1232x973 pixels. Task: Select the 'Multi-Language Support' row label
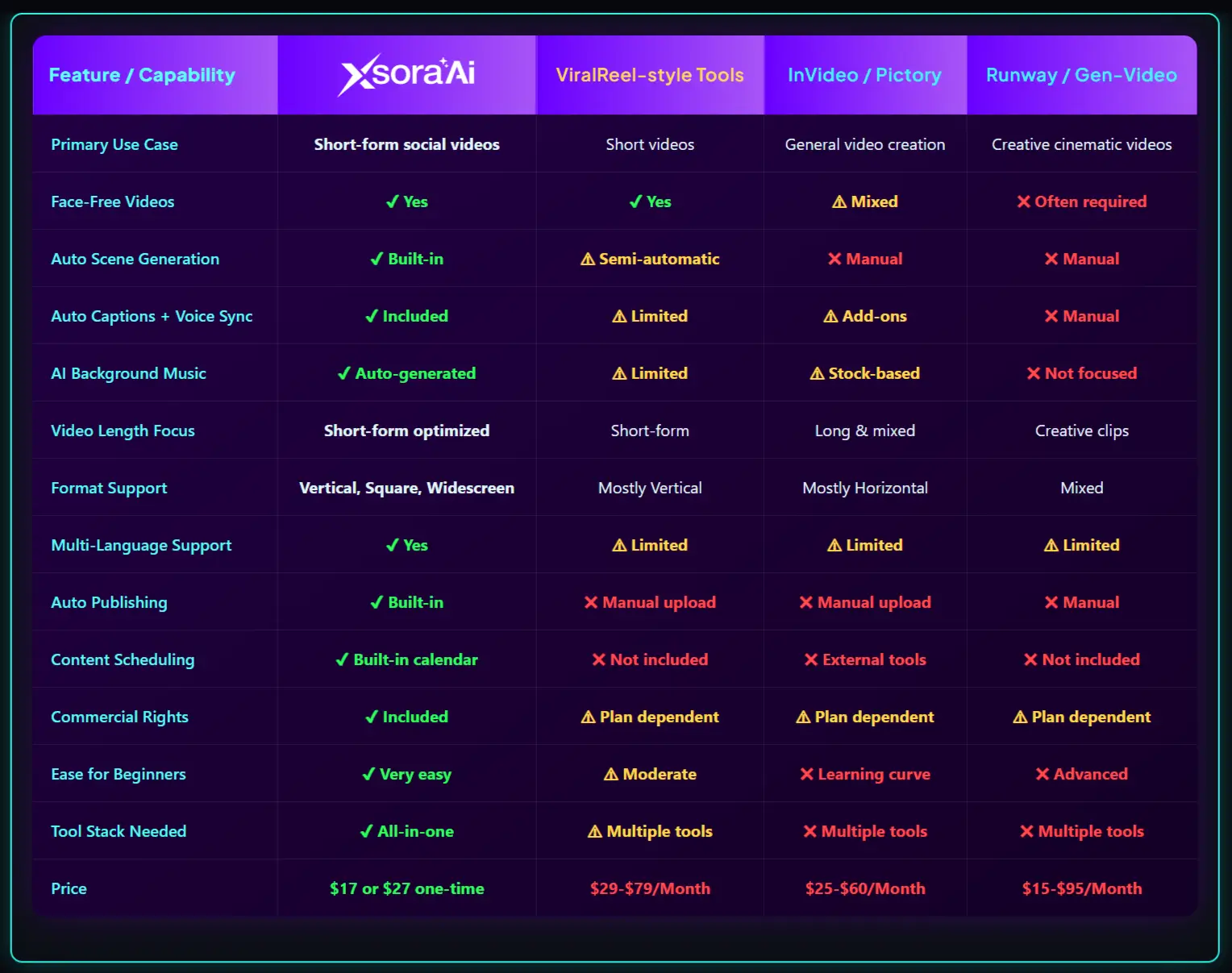[141, 545]
